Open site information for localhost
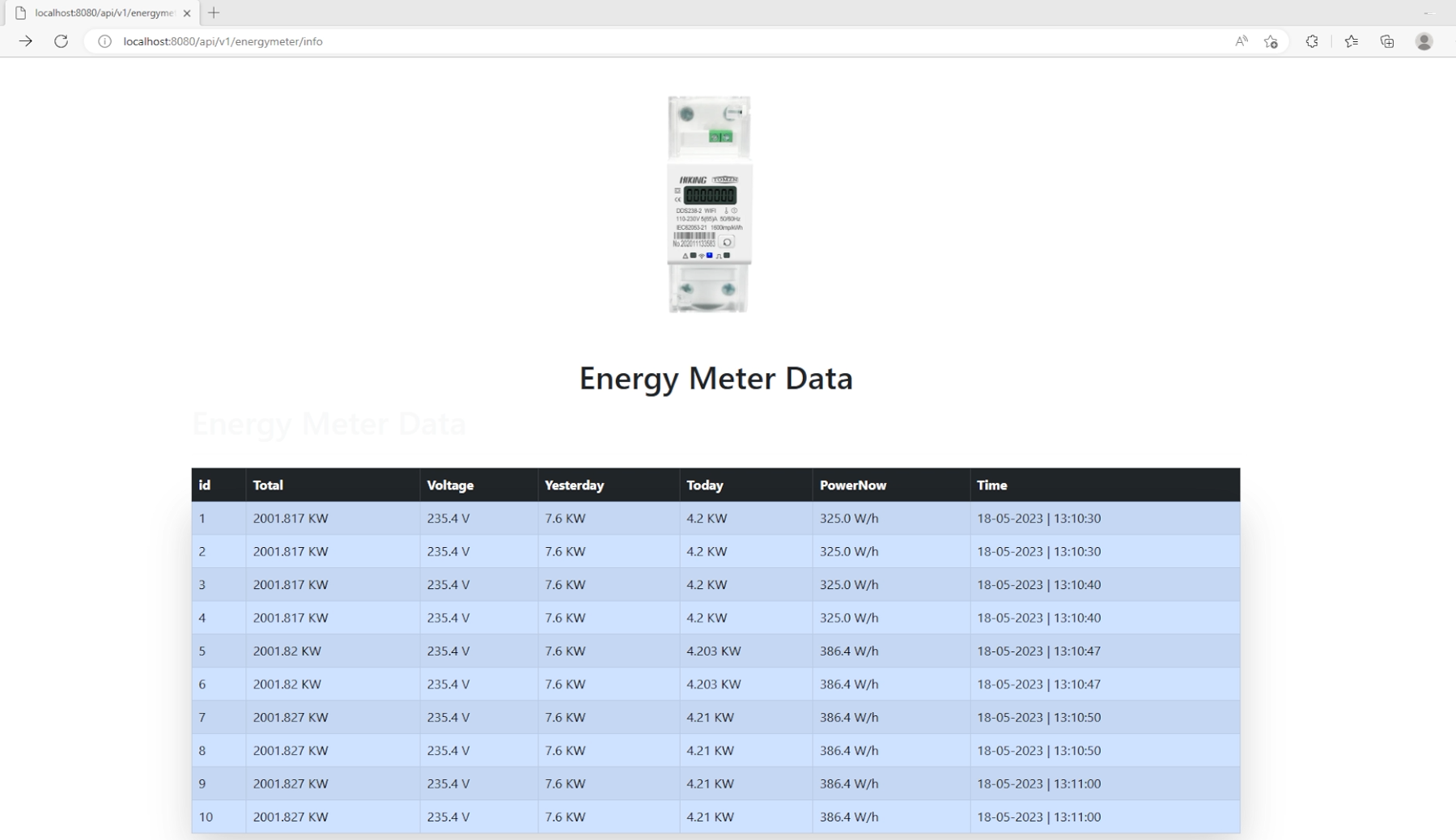This screenshot has height=840, width=1456. pos(104,41)
